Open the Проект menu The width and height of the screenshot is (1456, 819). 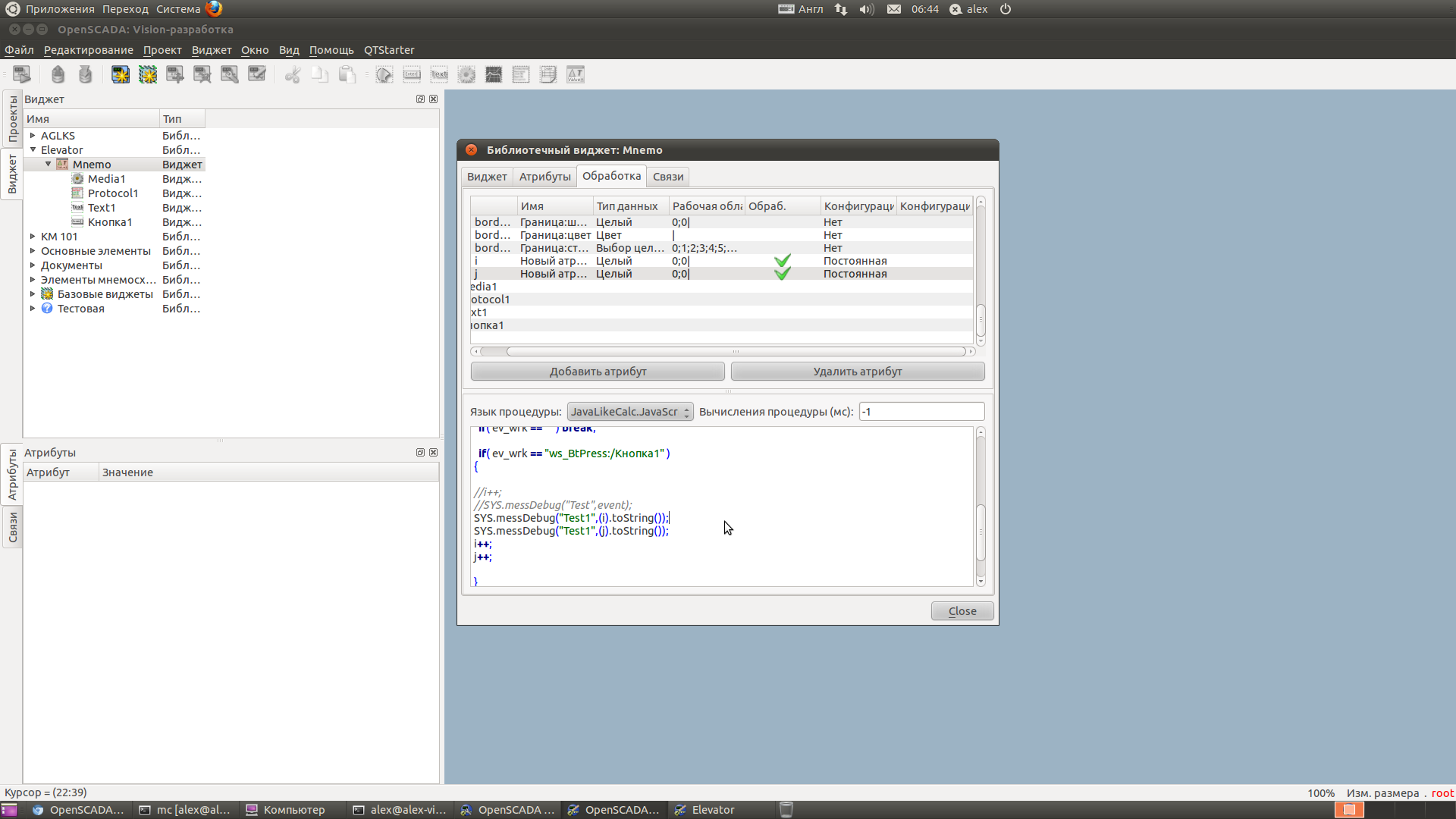pos(162,50)
